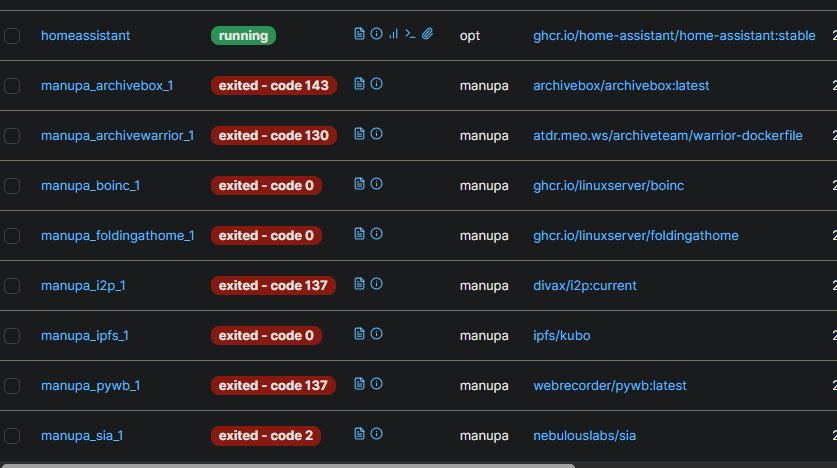The width and height of the screenshot is (837, 468).
Task: Inspect icon for manupa_sia_1
Action: click(376, 434)
